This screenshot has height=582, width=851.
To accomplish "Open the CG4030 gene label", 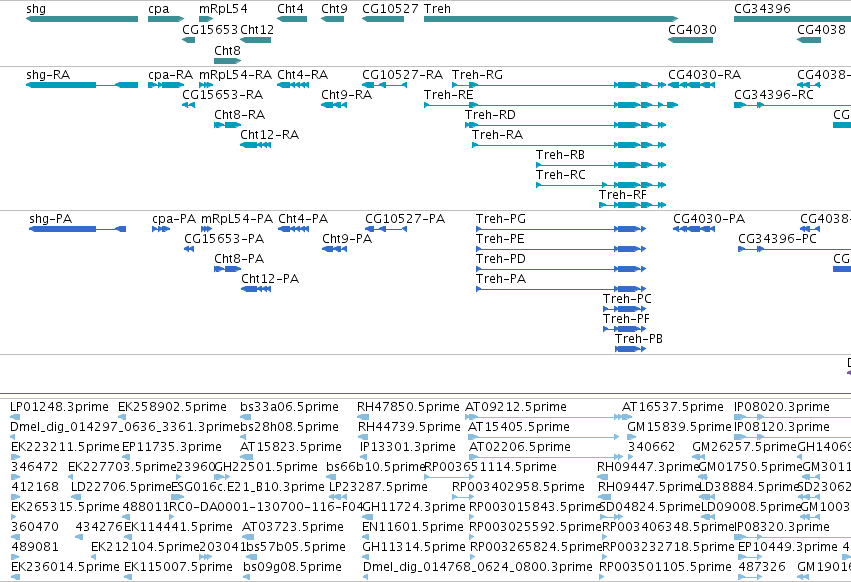I will 692,29.
